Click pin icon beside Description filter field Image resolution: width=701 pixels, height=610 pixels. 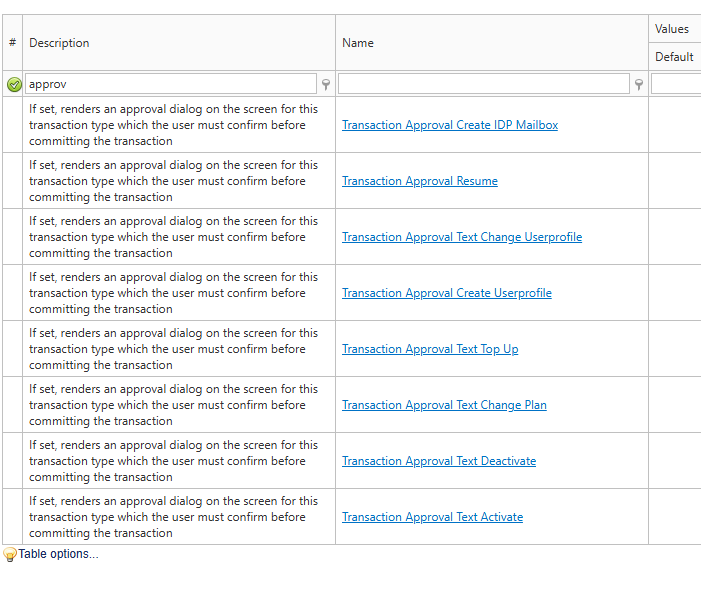(x=326, y=85)
